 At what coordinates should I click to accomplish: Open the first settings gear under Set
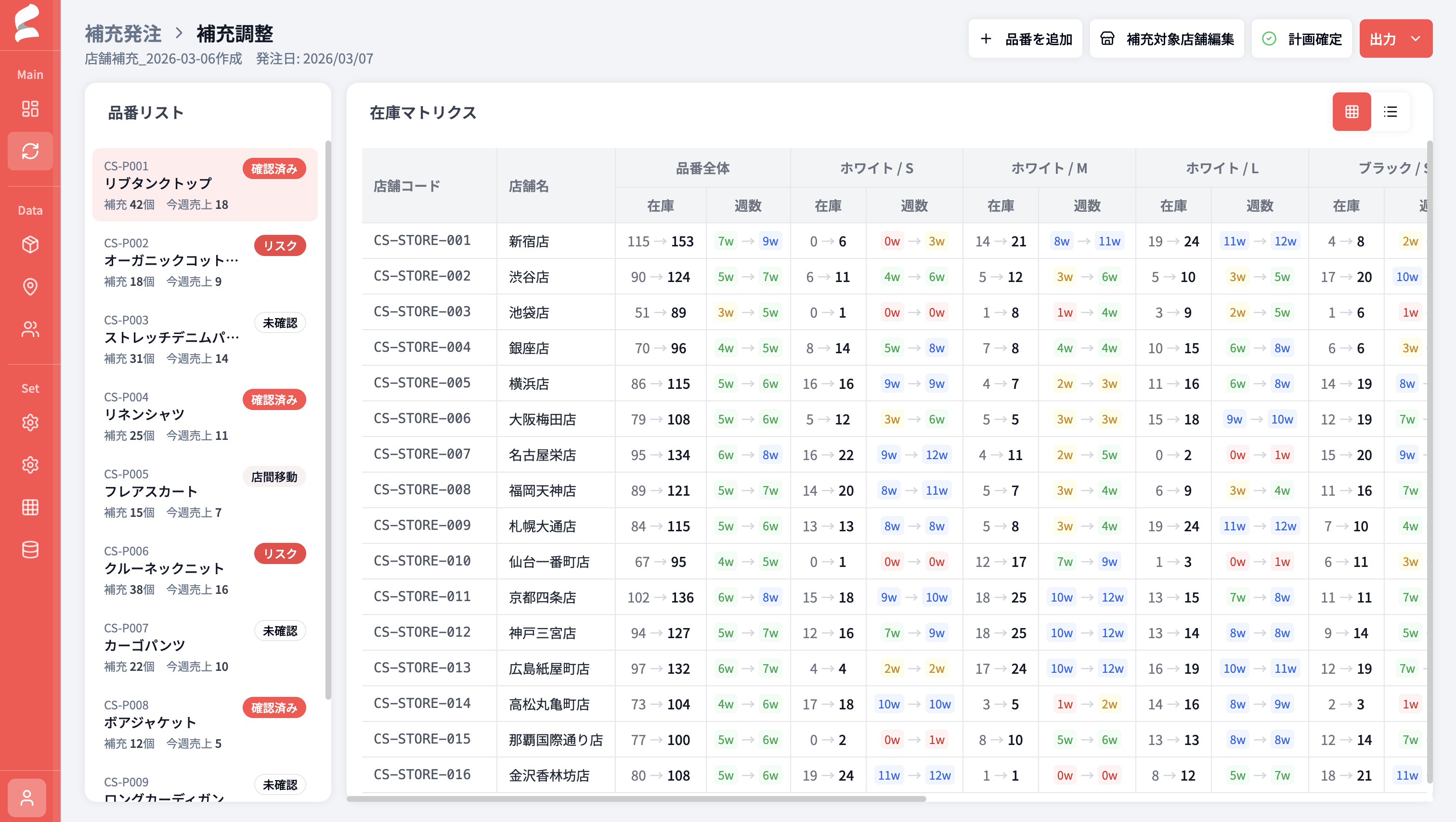(x=30, y=423)
